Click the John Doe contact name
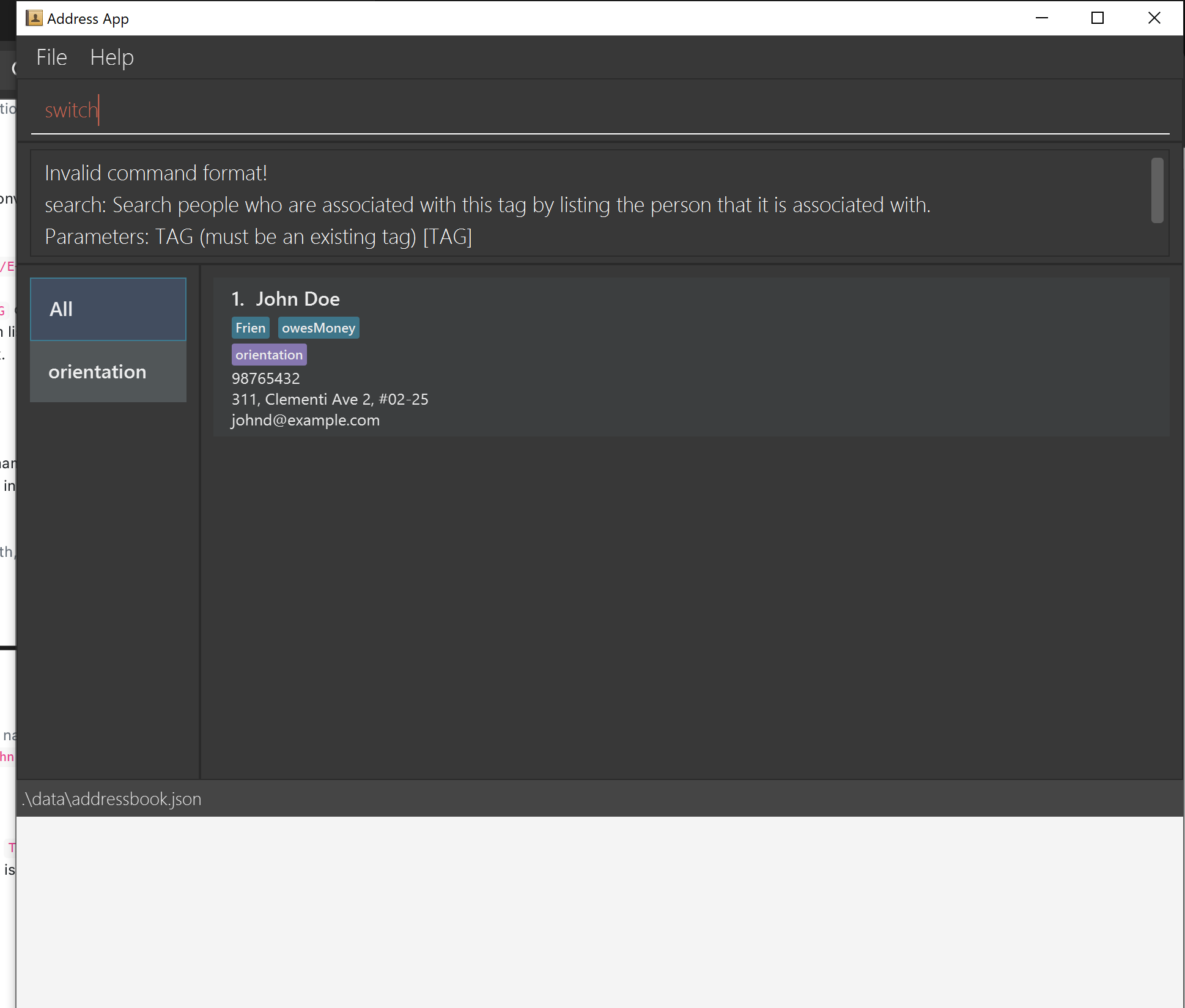1185x1008 pixels. 297,299
